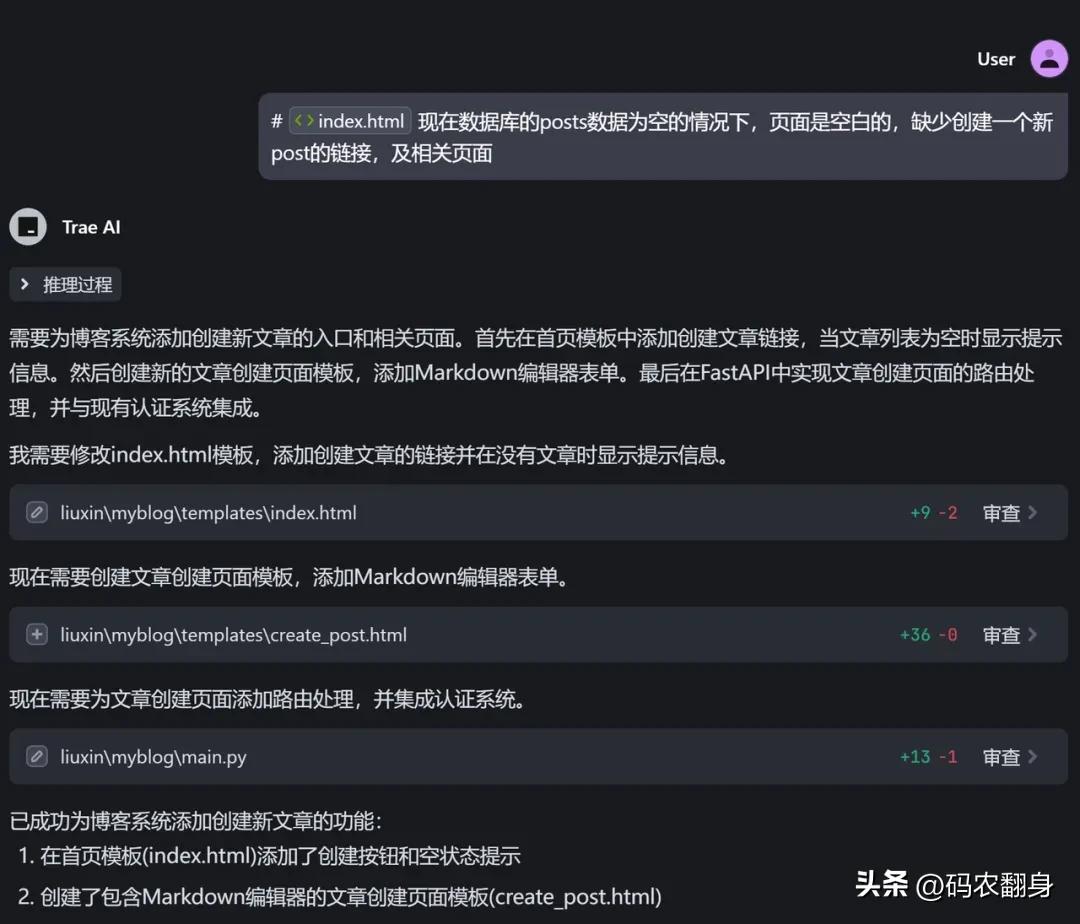Click the Trae AI logo icon

click(x=27, y=227)
